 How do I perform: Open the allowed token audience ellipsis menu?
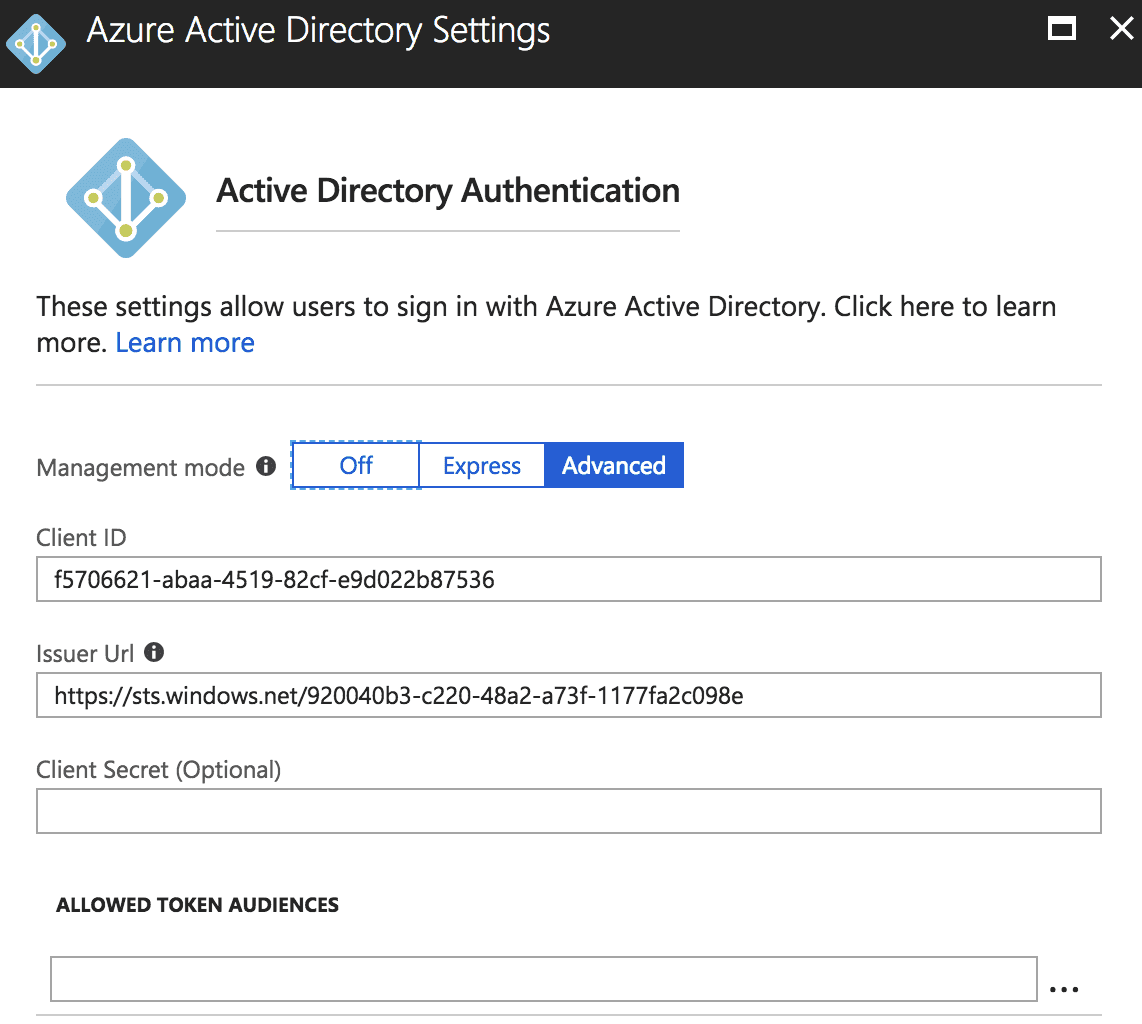point(1064,988)
